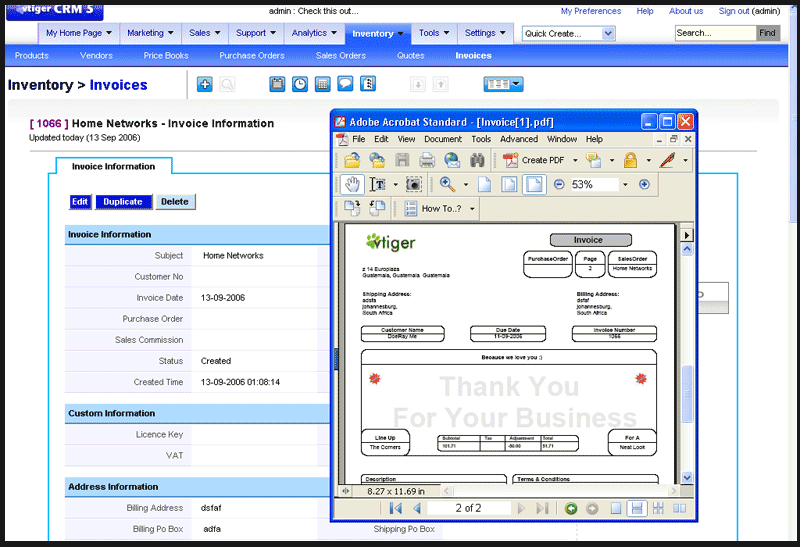800x547 pixels.
Task: Go to last page in Acrobat
Action: [x=542, y=508]
